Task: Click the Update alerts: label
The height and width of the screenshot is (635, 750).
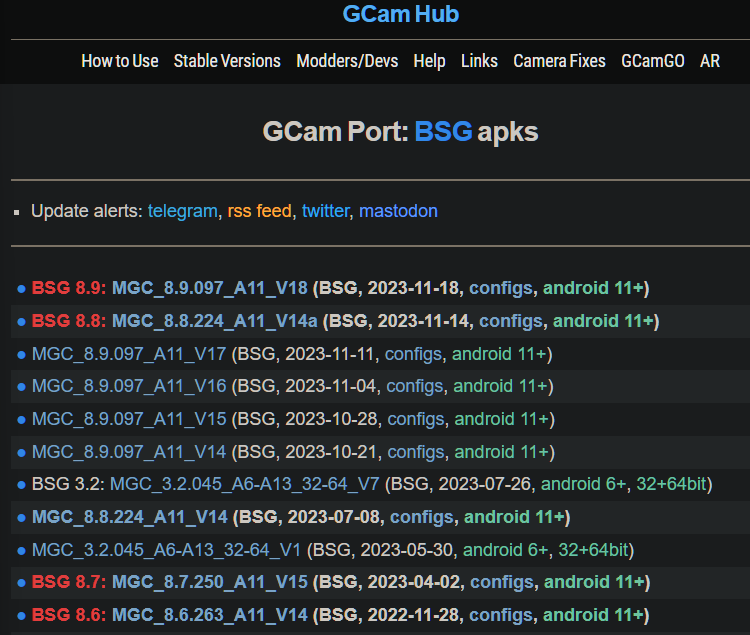Action: coord(87,211)
